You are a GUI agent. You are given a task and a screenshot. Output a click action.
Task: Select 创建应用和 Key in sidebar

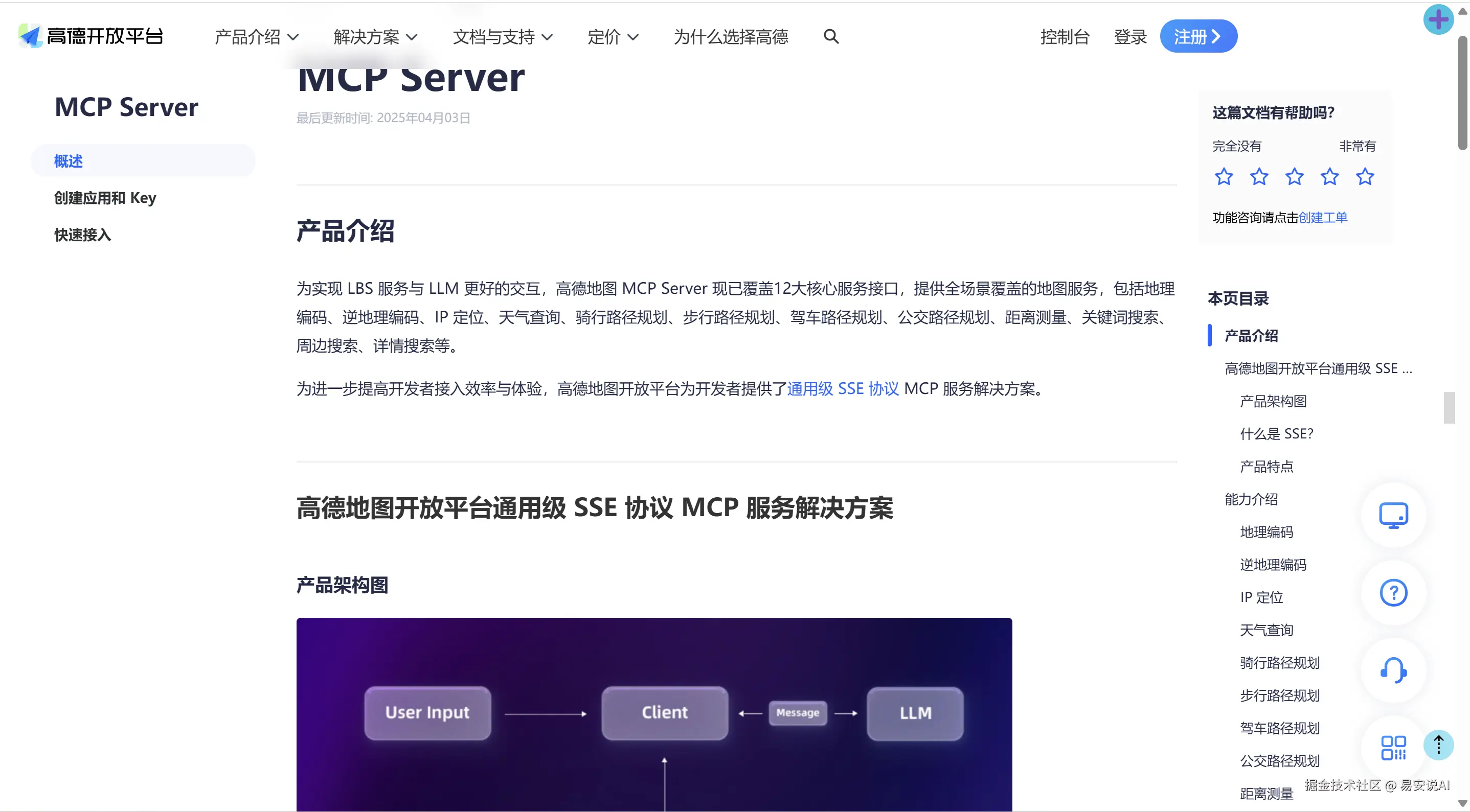click(105, 198)
